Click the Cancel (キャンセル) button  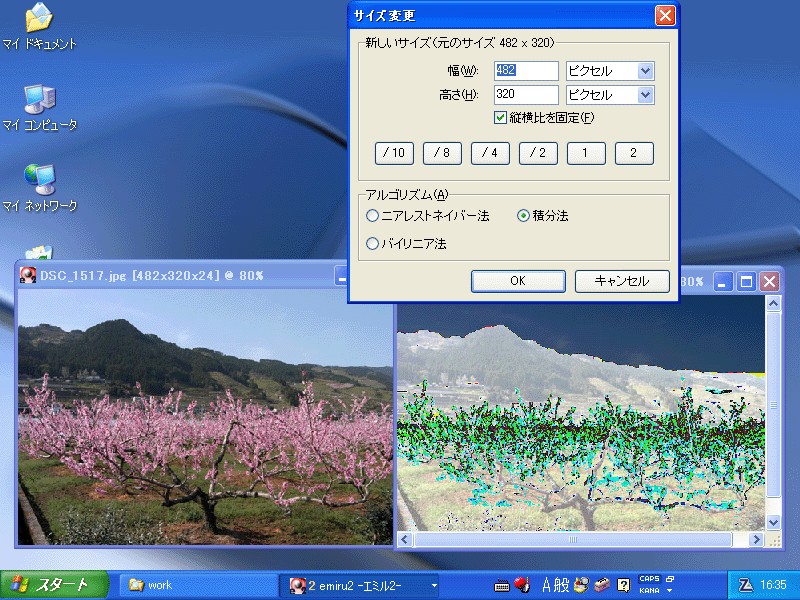pos(622,281)
